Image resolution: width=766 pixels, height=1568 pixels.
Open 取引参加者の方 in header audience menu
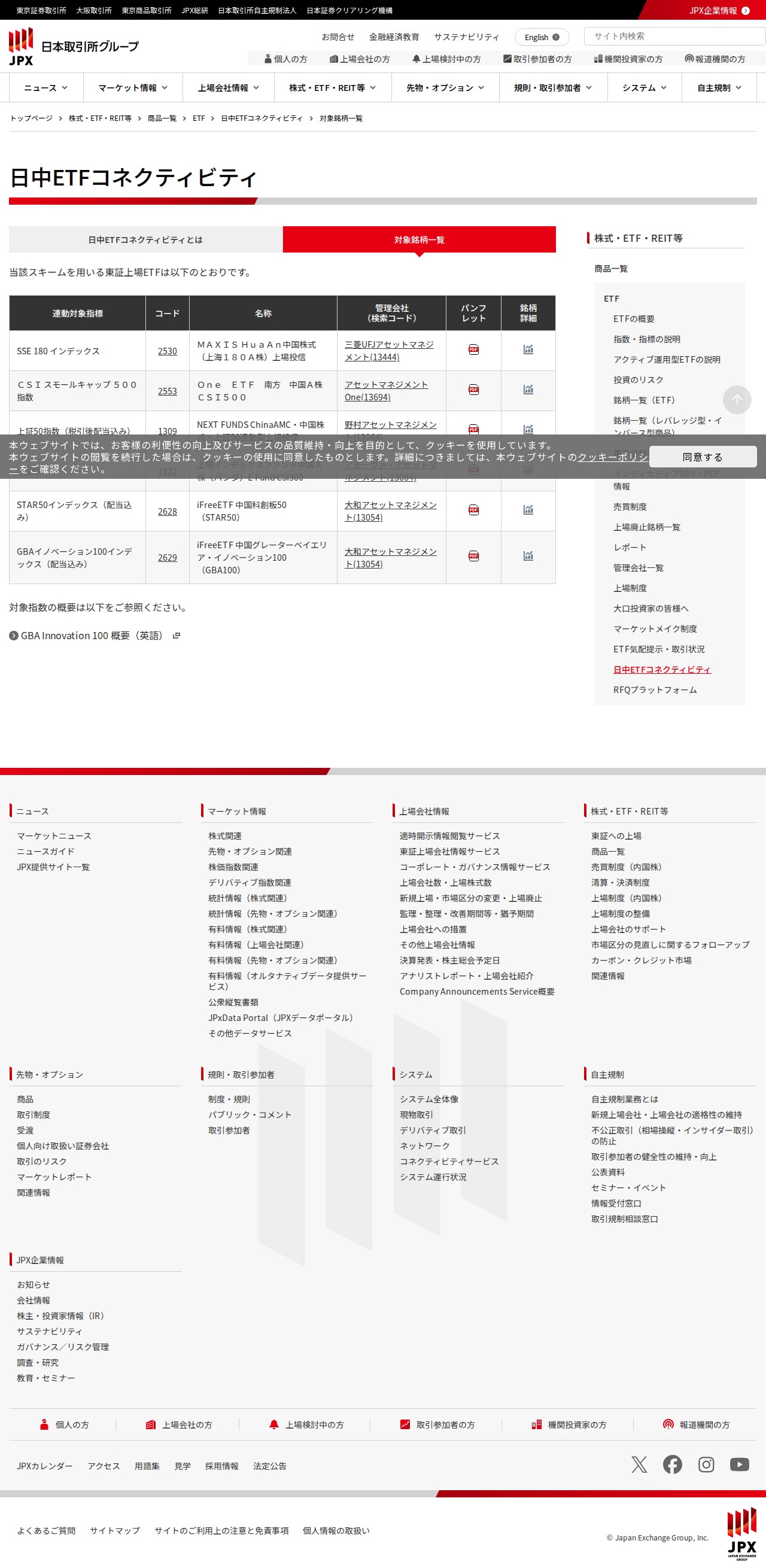tap(537, 59)
